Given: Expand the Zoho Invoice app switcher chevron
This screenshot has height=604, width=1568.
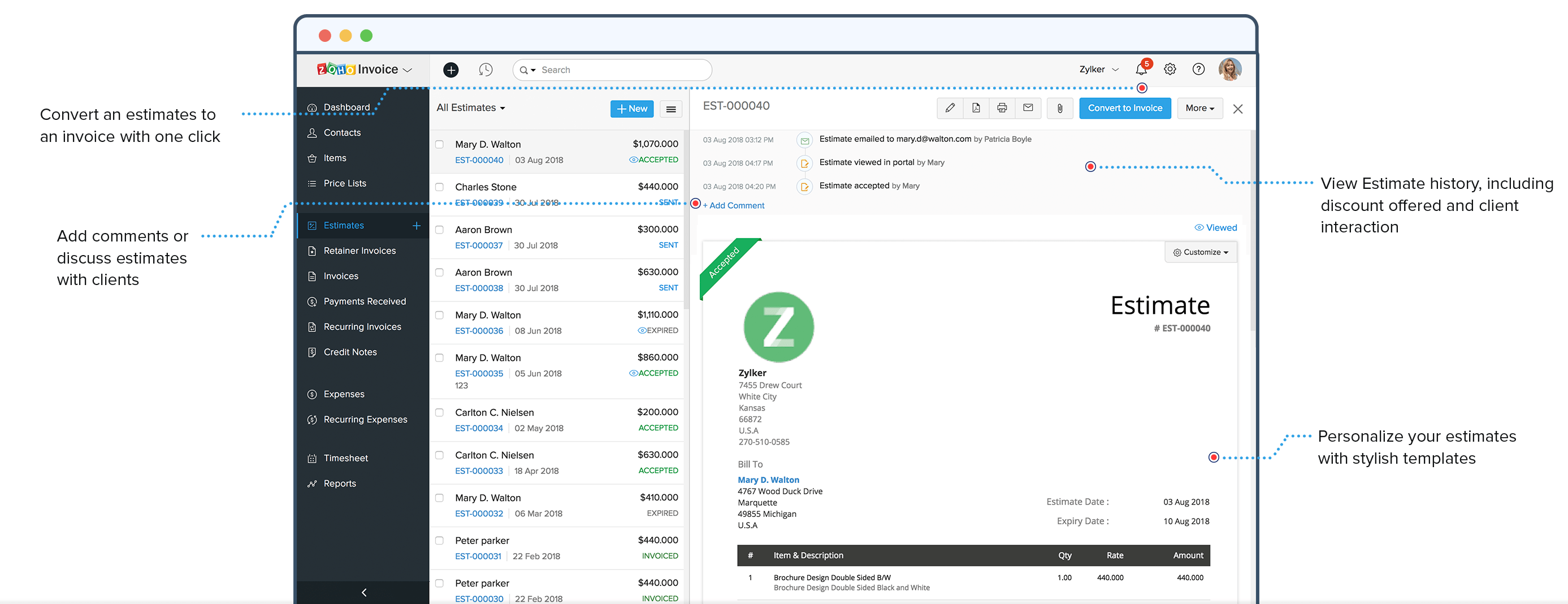Looking at the screenshot, I should coord(408,71).
